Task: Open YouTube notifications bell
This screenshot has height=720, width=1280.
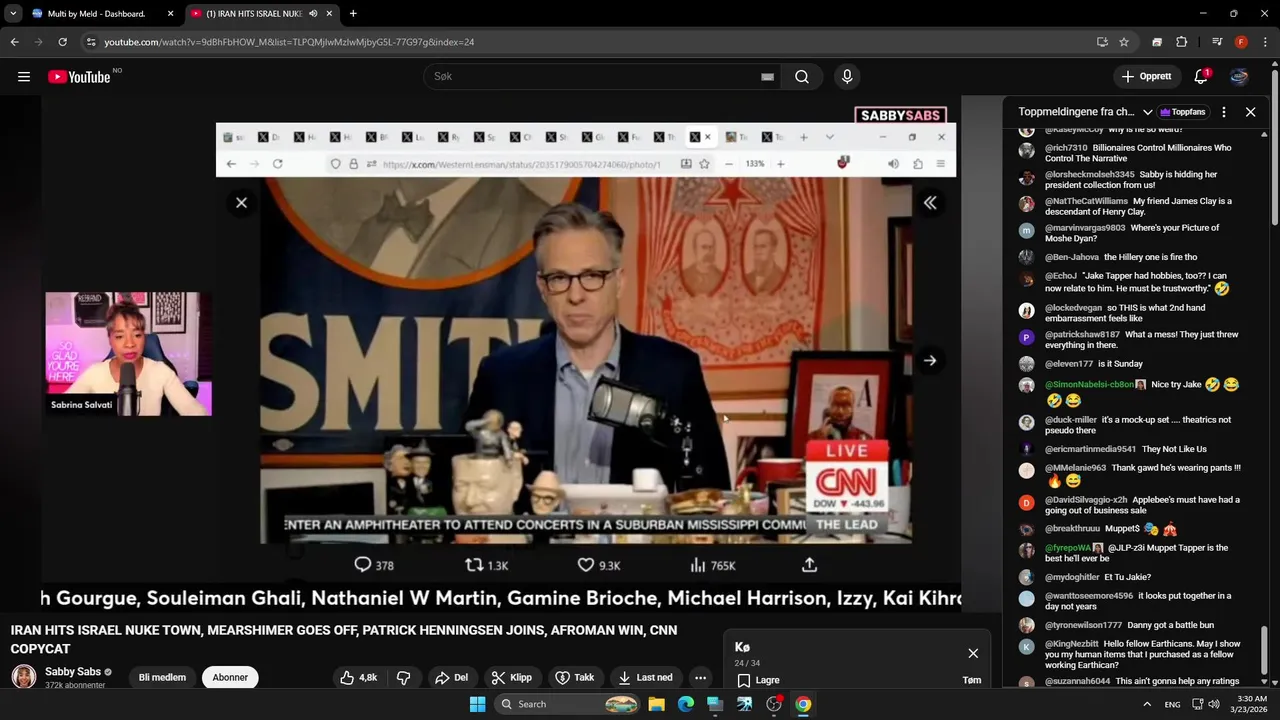Action: (1201, 77)
